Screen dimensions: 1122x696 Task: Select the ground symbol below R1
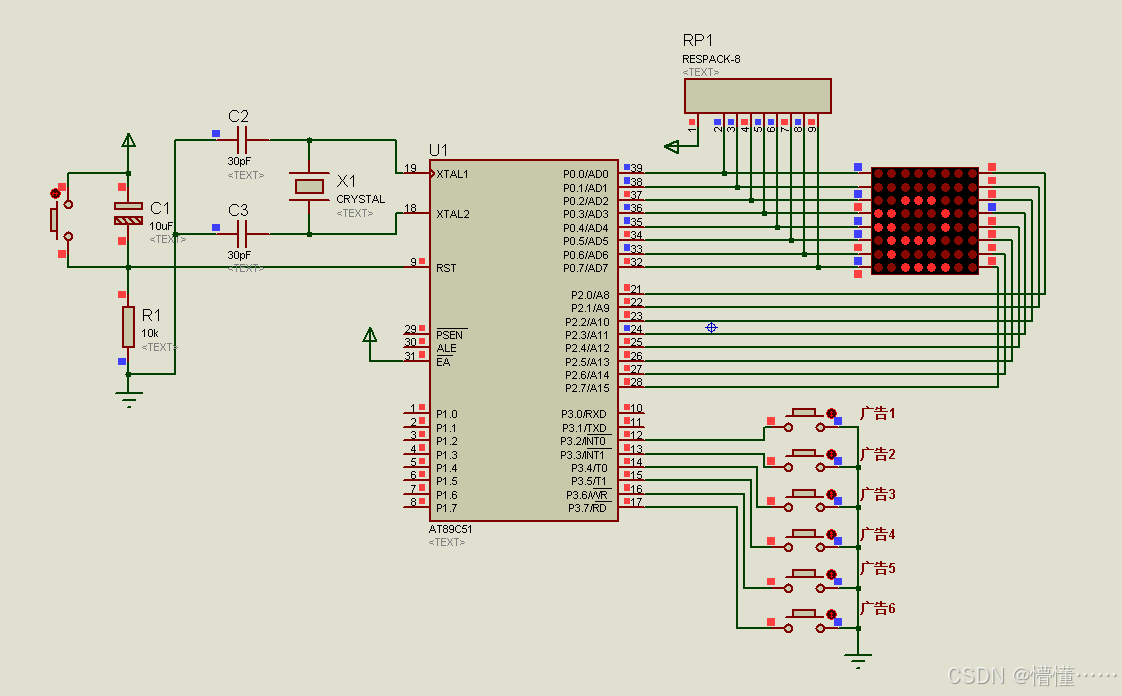(x=128, y=399)
